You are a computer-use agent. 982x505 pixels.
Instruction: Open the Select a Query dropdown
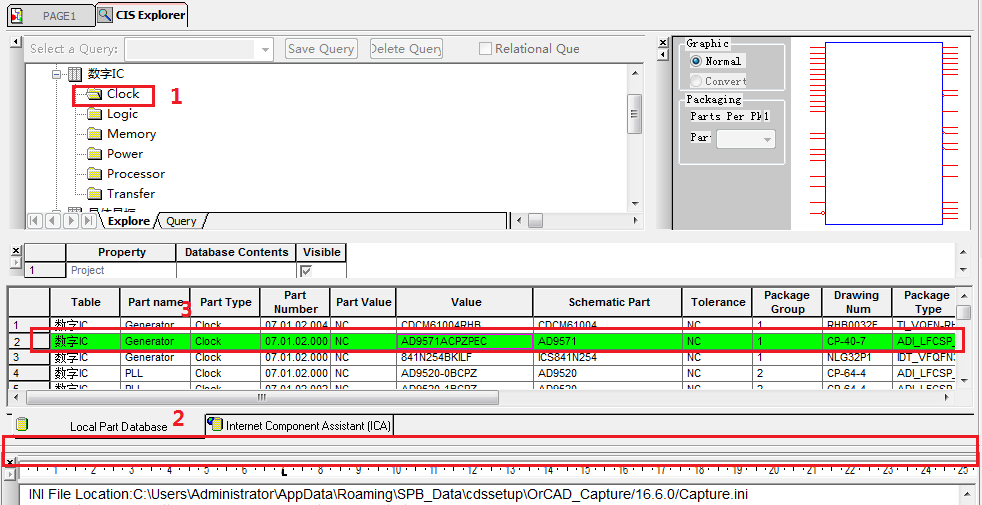264,49
